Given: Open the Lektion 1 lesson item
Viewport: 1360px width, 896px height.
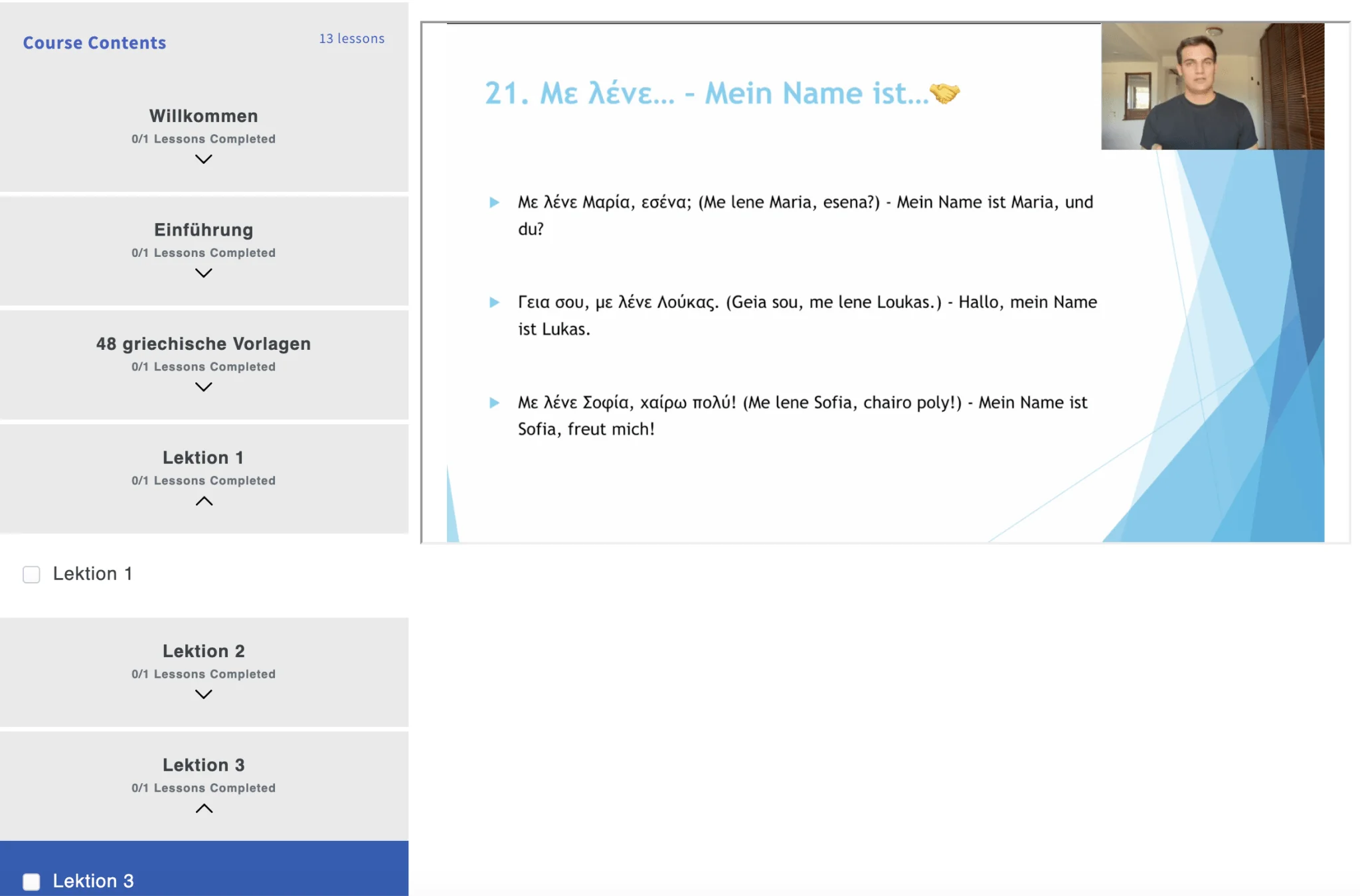Looking at the screenshot, I should [92, 573].
